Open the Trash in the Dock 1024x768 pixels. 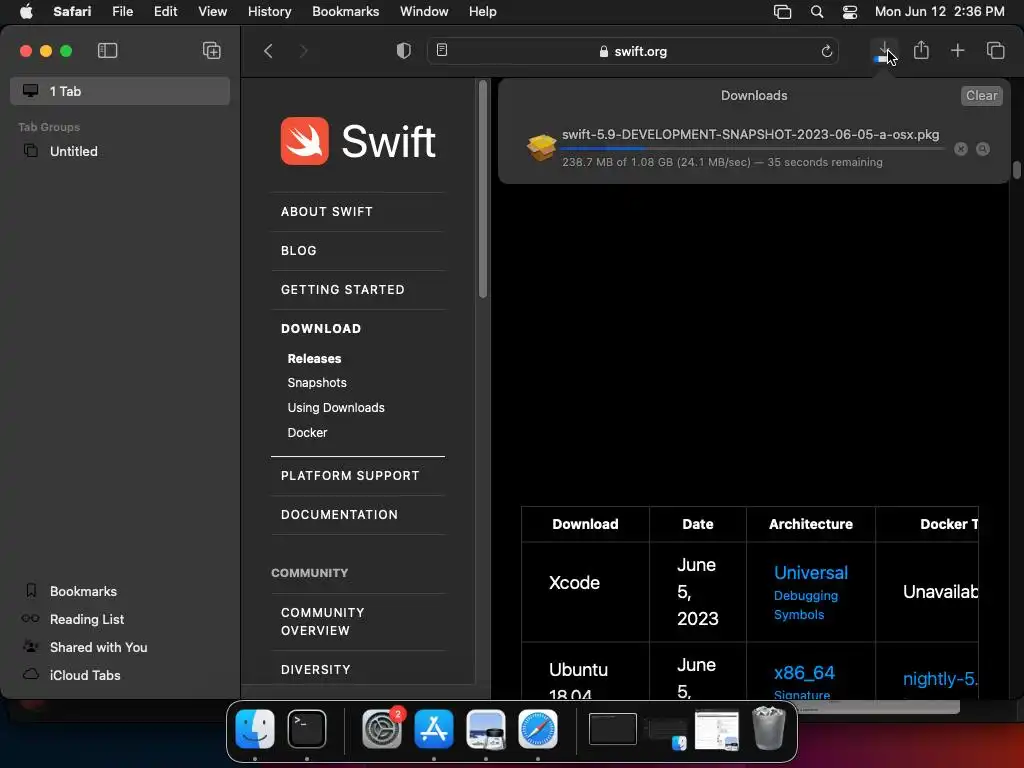tap(769, 728)
